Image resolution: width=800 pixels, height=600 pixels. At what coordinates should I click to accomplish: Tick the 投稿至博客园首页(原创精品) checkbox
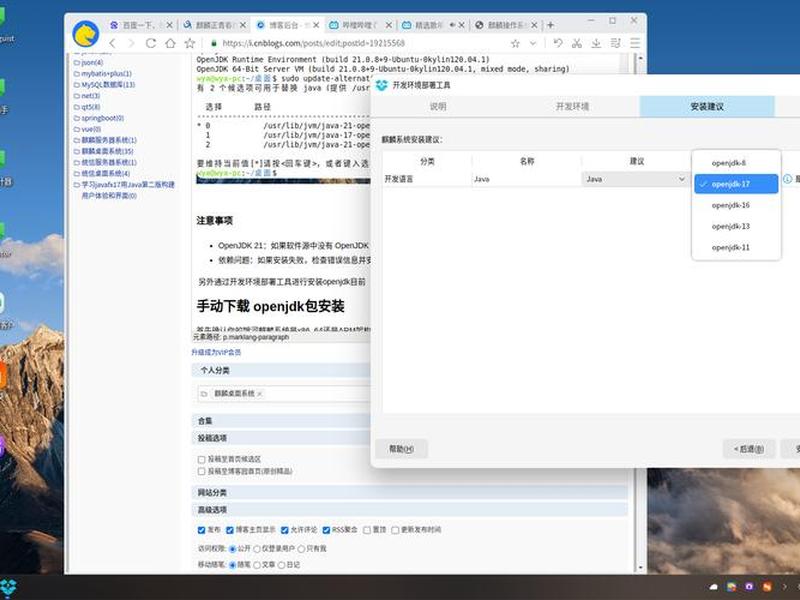tap(201, 471)
